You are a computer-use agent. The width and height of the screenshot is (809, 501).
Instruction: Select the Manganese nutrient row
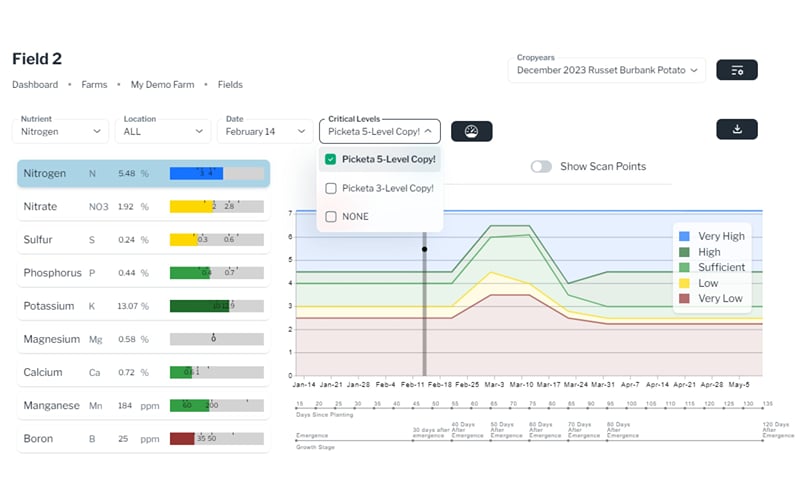tap(143, 406)
